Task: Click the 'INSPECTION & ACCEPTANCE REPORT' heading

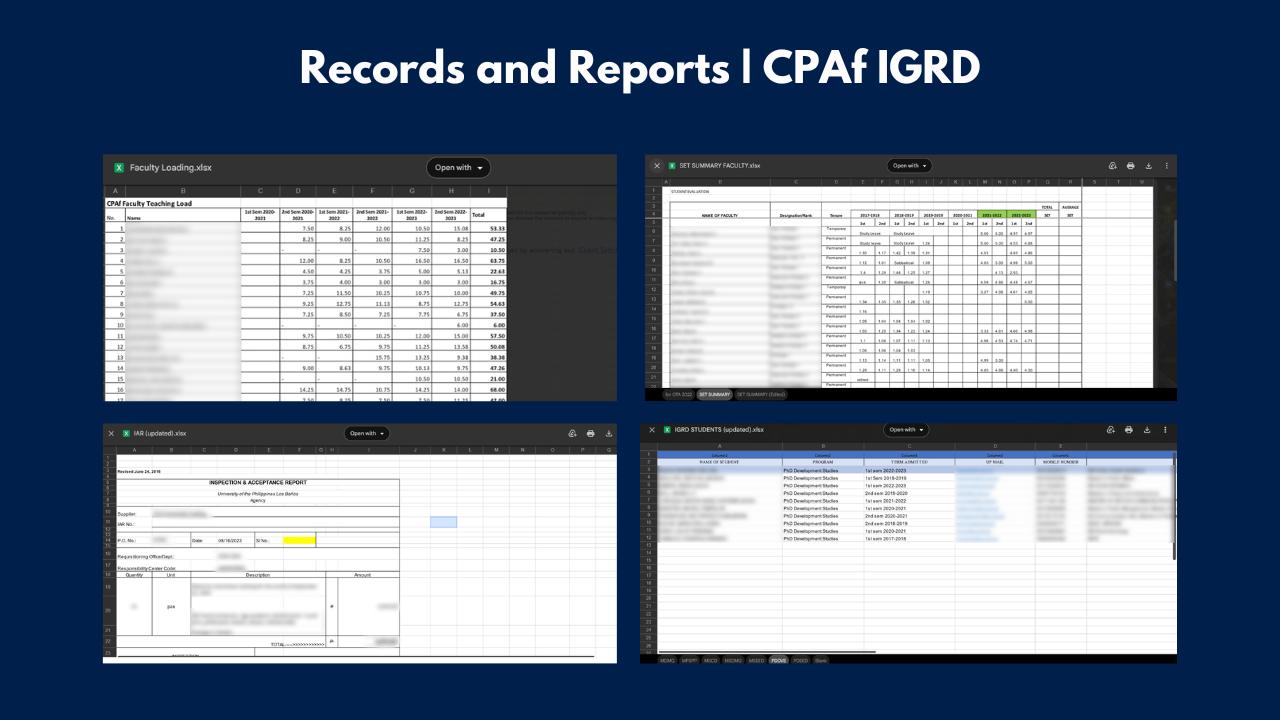Action: [258, 482]
